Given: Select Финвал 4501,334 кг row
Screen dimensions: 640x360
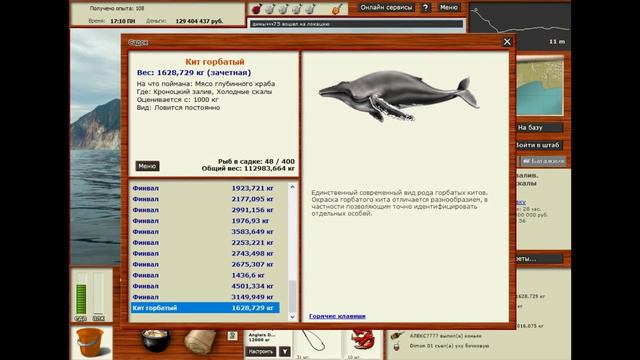Looking at the screenshot, I should point(205,286).
